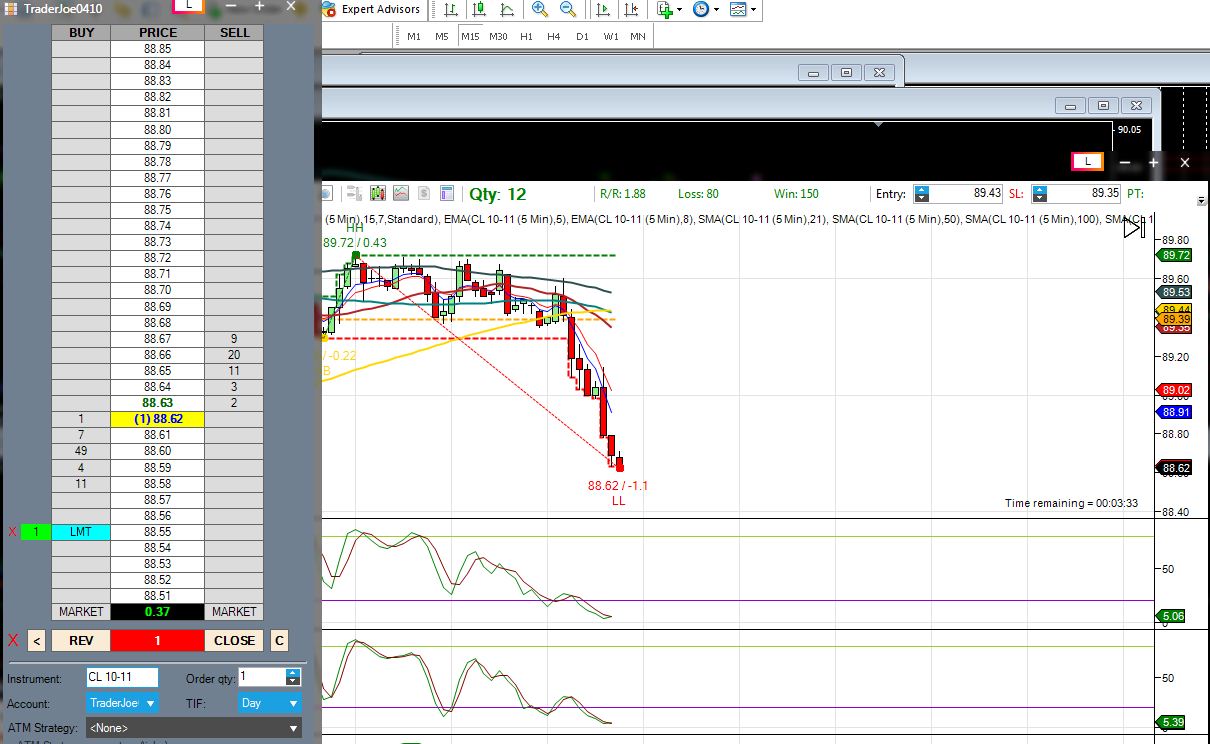The height and width of the screenshot is (744, 1210).
Task: Select the D1 timeframe
Action: (582, 36)
